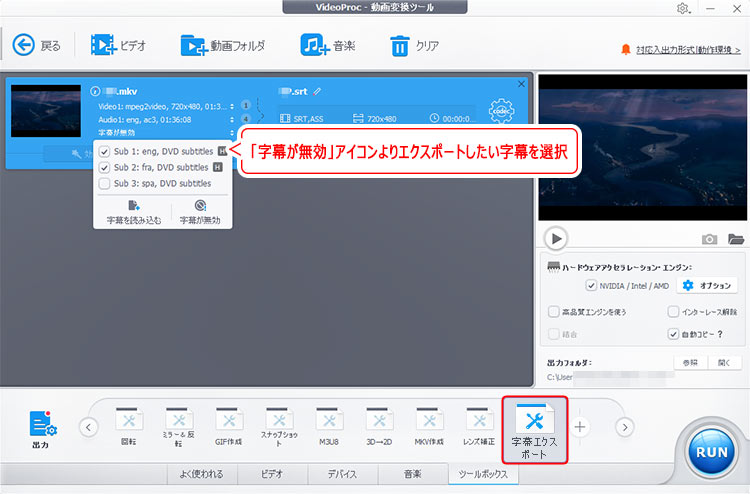The width and height of the screenshot is (750, 494).
Task: Load subtitle file via 字幕を読み込む
Action: [133, 212]
